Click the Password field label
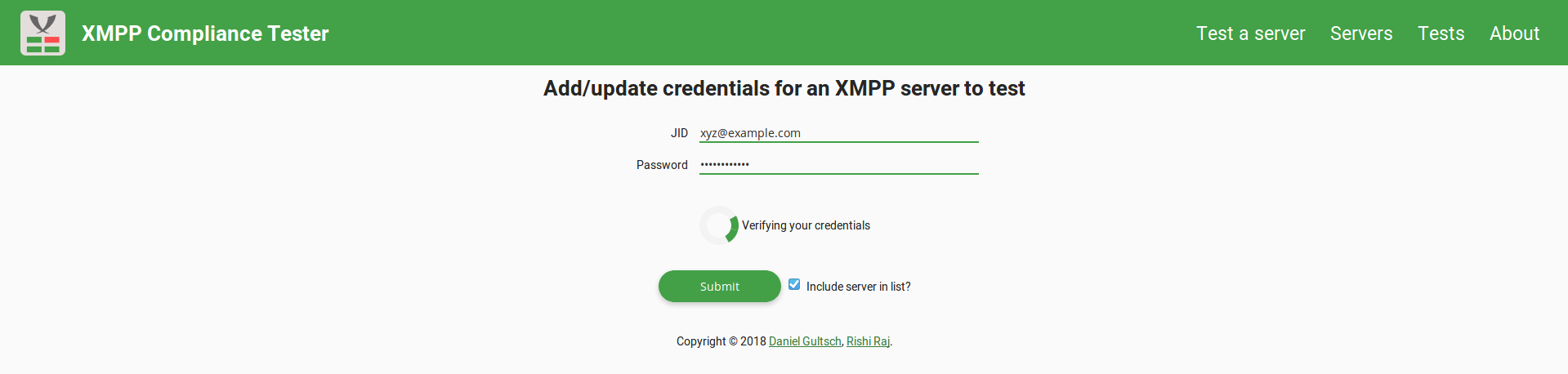Image resolution: width=1568 pixels, height=374 pixels. click(x=662, y=165)
